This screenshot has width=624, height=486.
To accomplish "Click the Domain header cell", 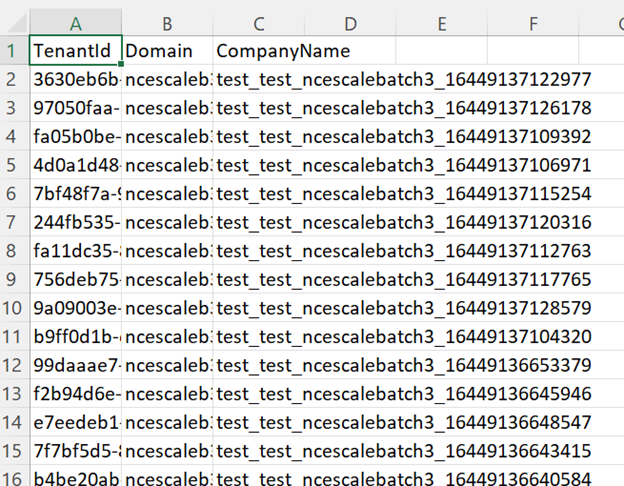I will [167, 50].
